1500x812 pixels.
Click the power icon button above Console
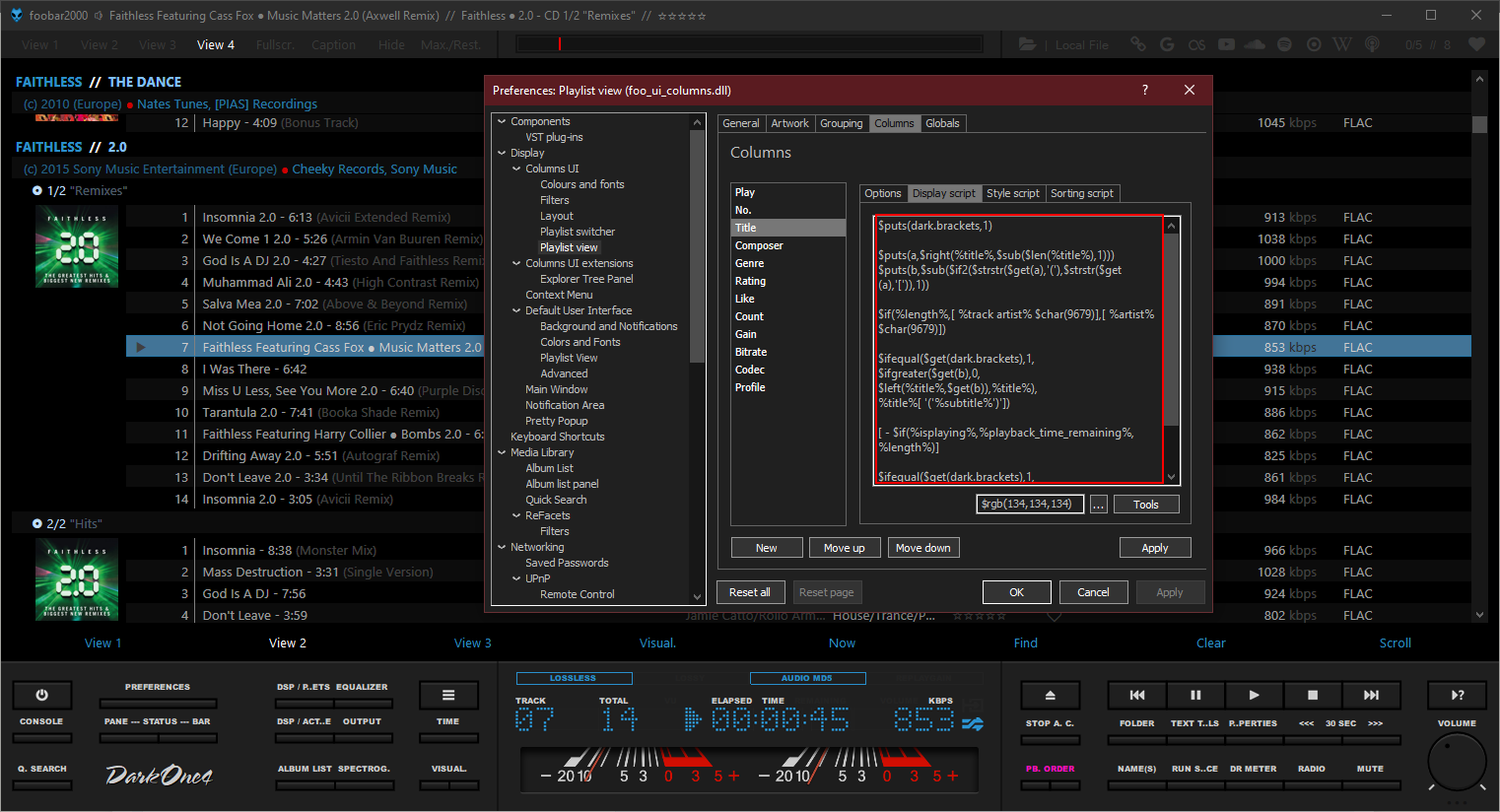[41, 695]
